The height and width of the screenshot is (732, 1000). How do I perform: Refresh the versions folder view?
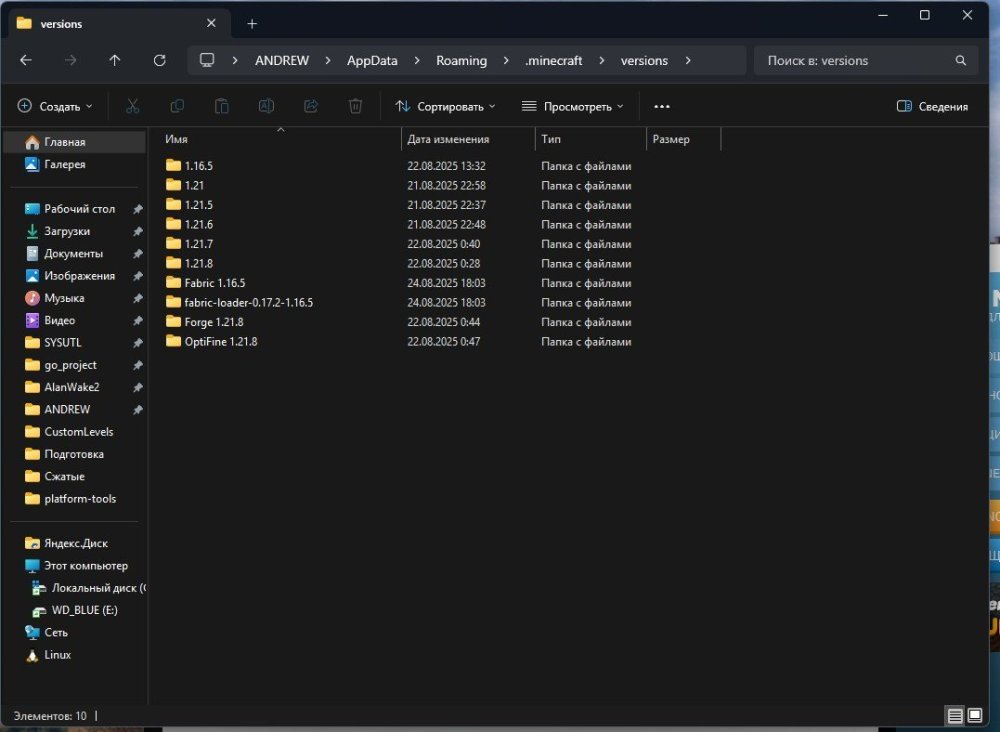(159, 61)
